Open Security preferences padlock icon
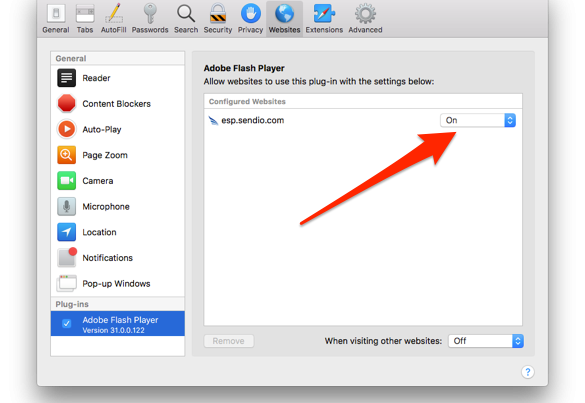The height and width of the screenshot is (403, 585). 218,14
